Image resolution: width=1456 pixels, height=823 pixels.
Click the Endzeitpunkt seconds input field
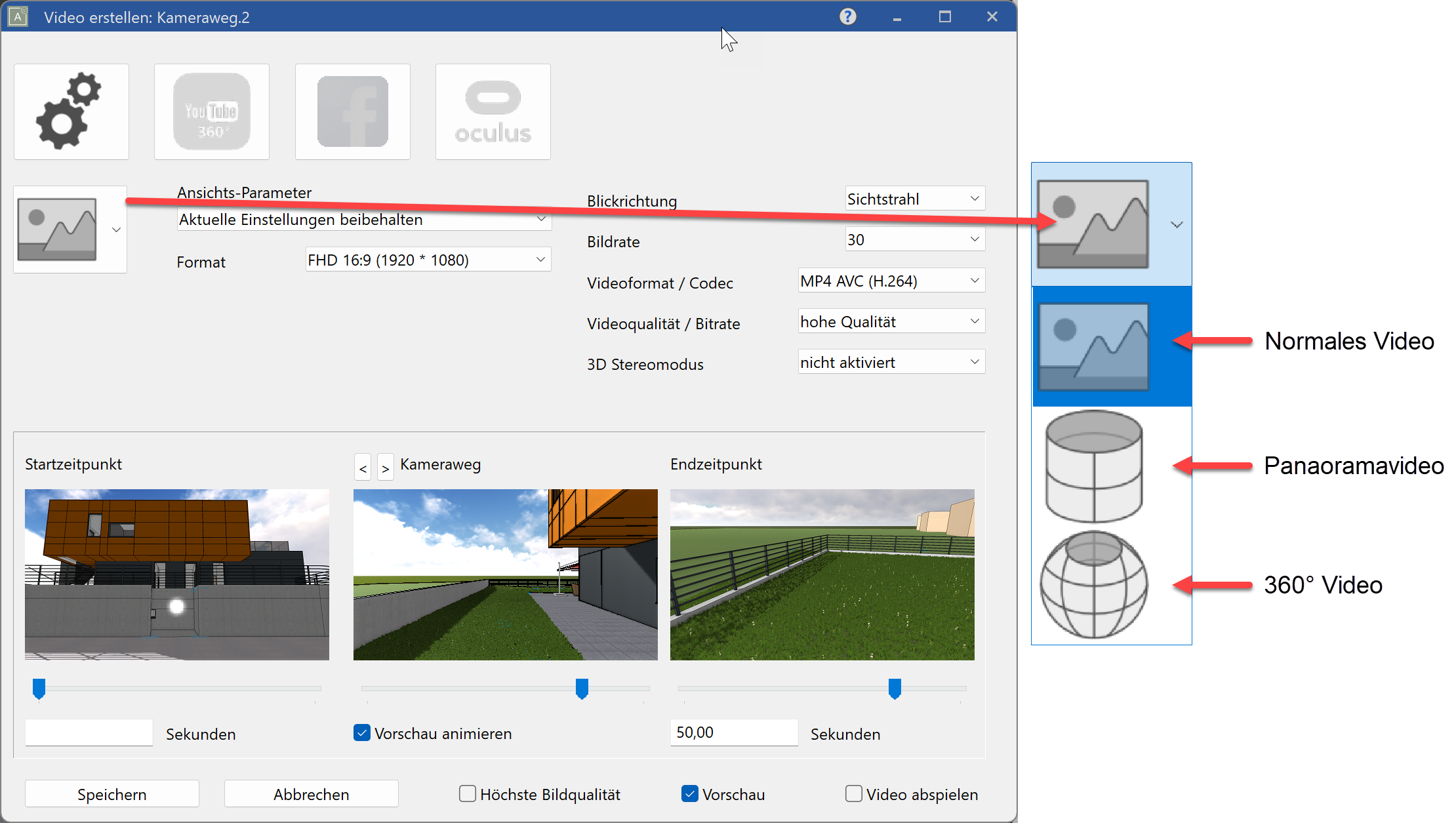click(734, 733)
